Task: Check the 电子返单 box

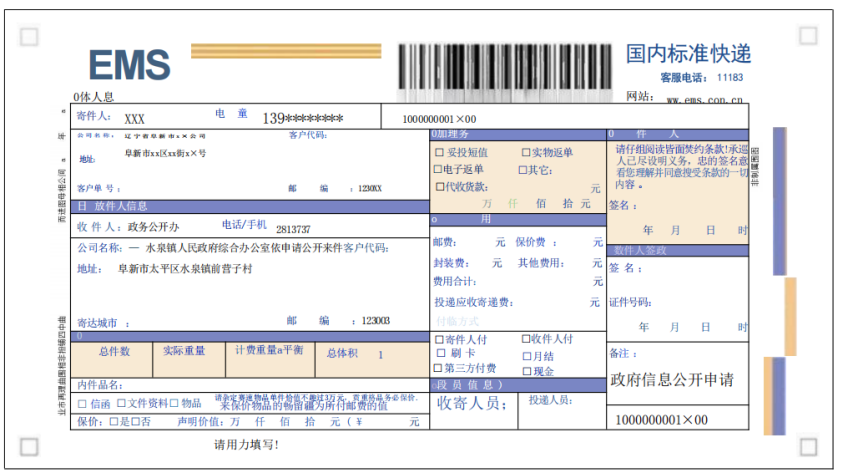Action: click(437, 169)
